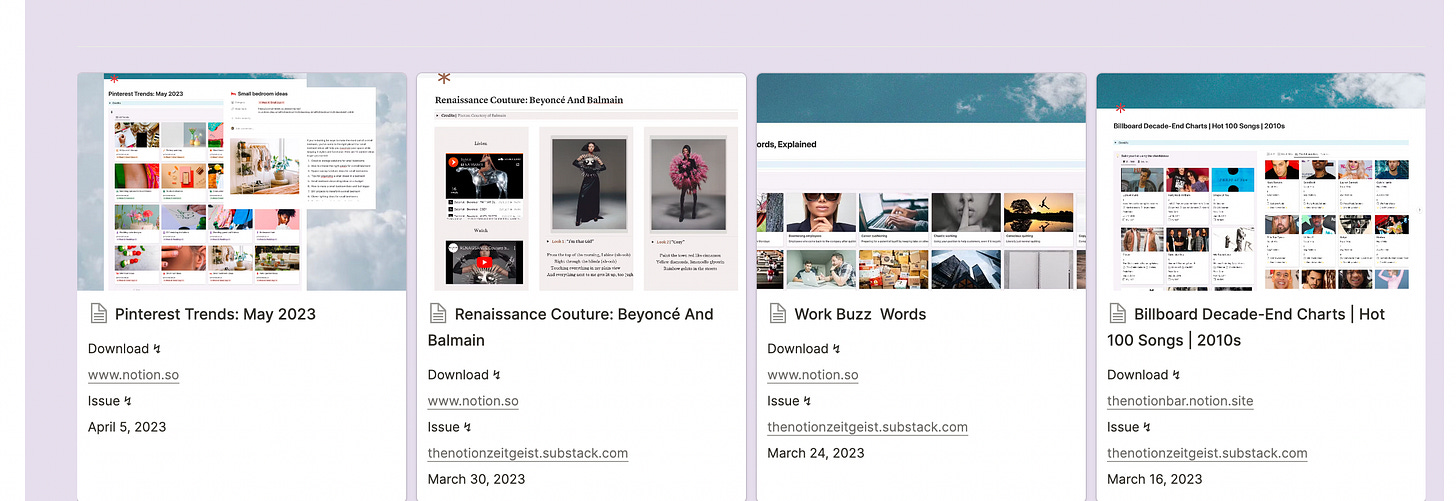Click the March 24, 2023 date text
The height and width of the screenshot is (501, 1456).
[816, 453]
